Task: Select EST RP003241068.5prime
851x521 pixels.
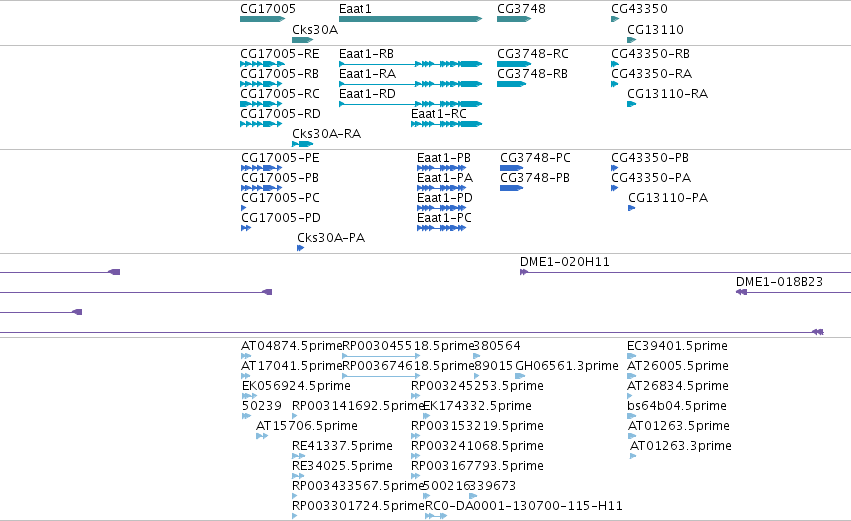Action: click(478, 447)
